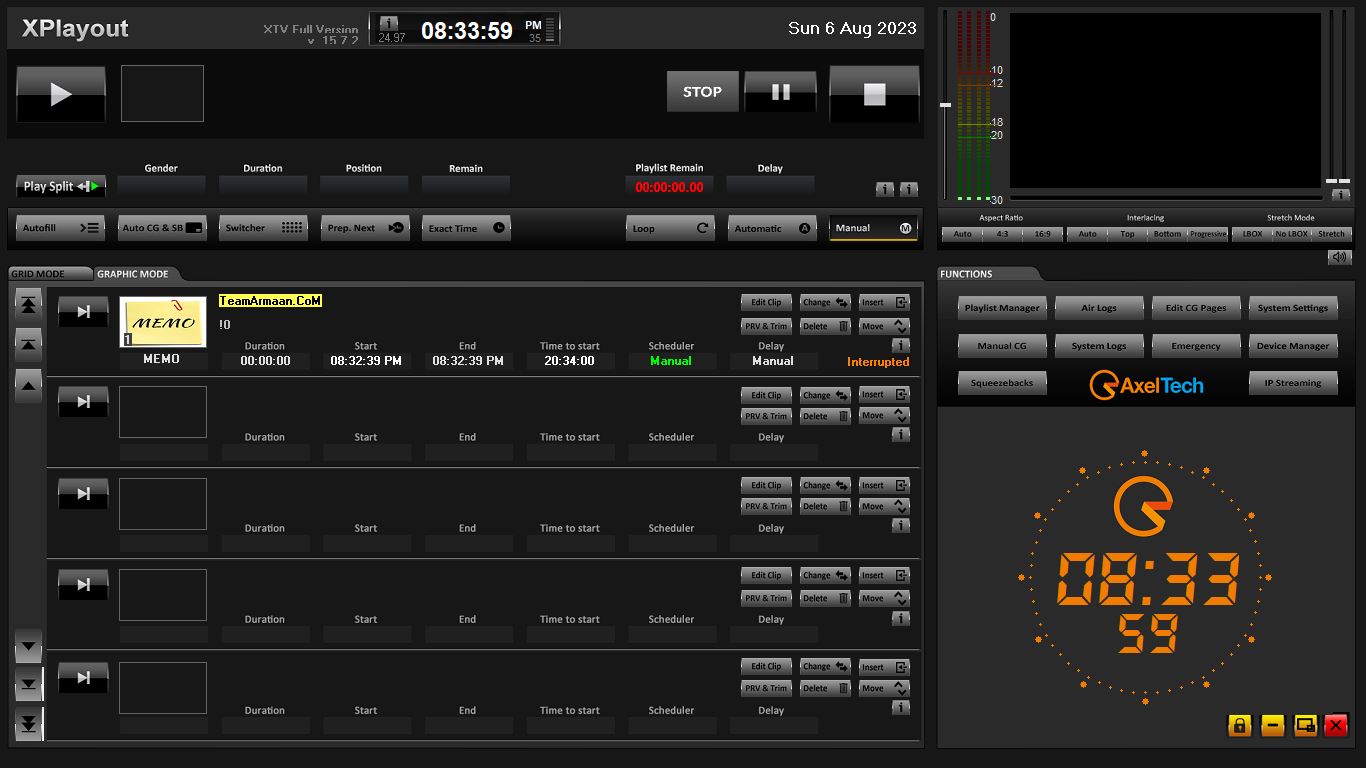The height and width of the screenshot is (768, 1366).
Task: Open the Switcher panel button
Action: click(264, 228)
